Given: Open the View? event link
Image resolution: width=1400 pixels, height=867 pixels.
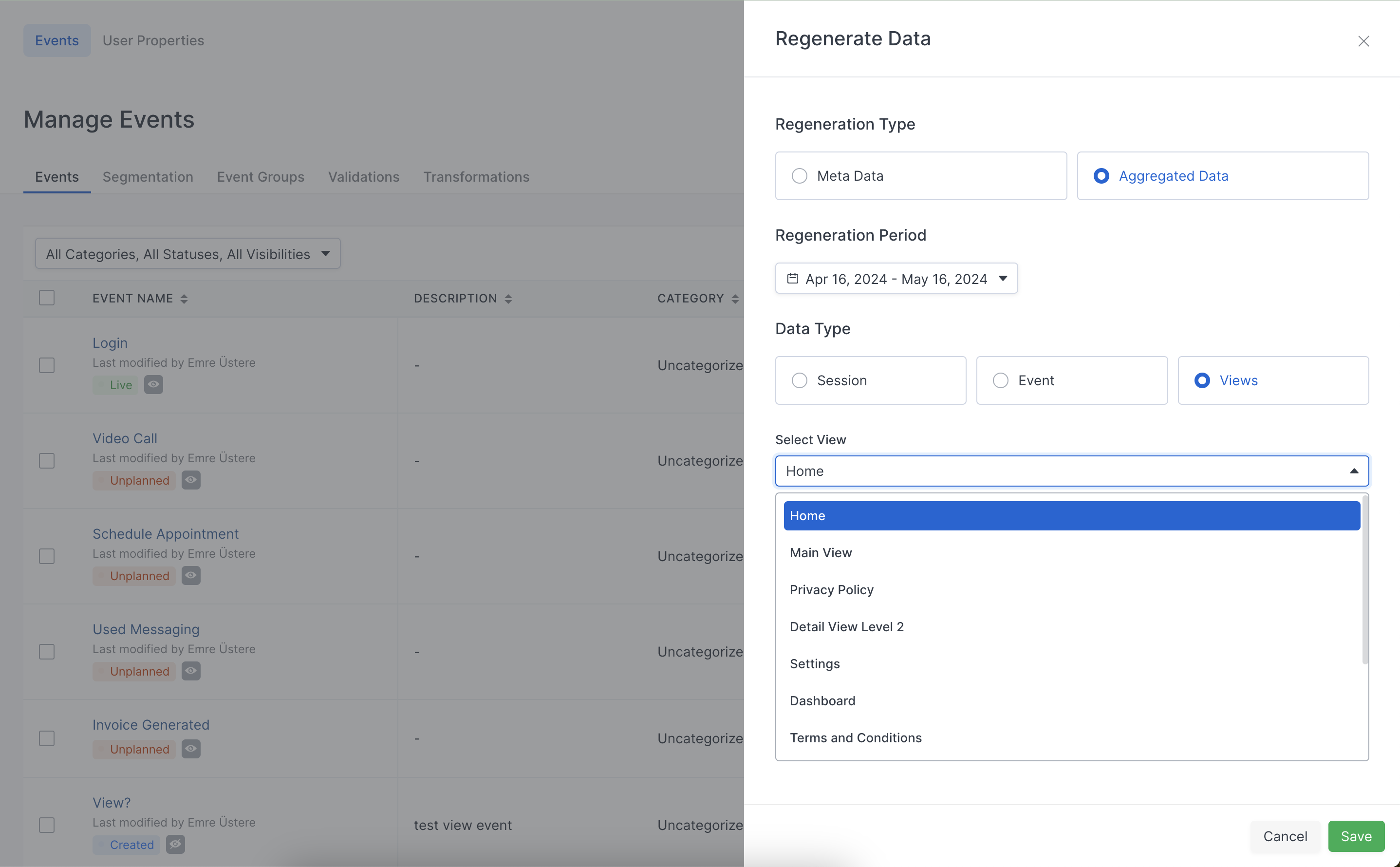Looking at the screenshot, I should pyautogui.click(x=112, y=803).
